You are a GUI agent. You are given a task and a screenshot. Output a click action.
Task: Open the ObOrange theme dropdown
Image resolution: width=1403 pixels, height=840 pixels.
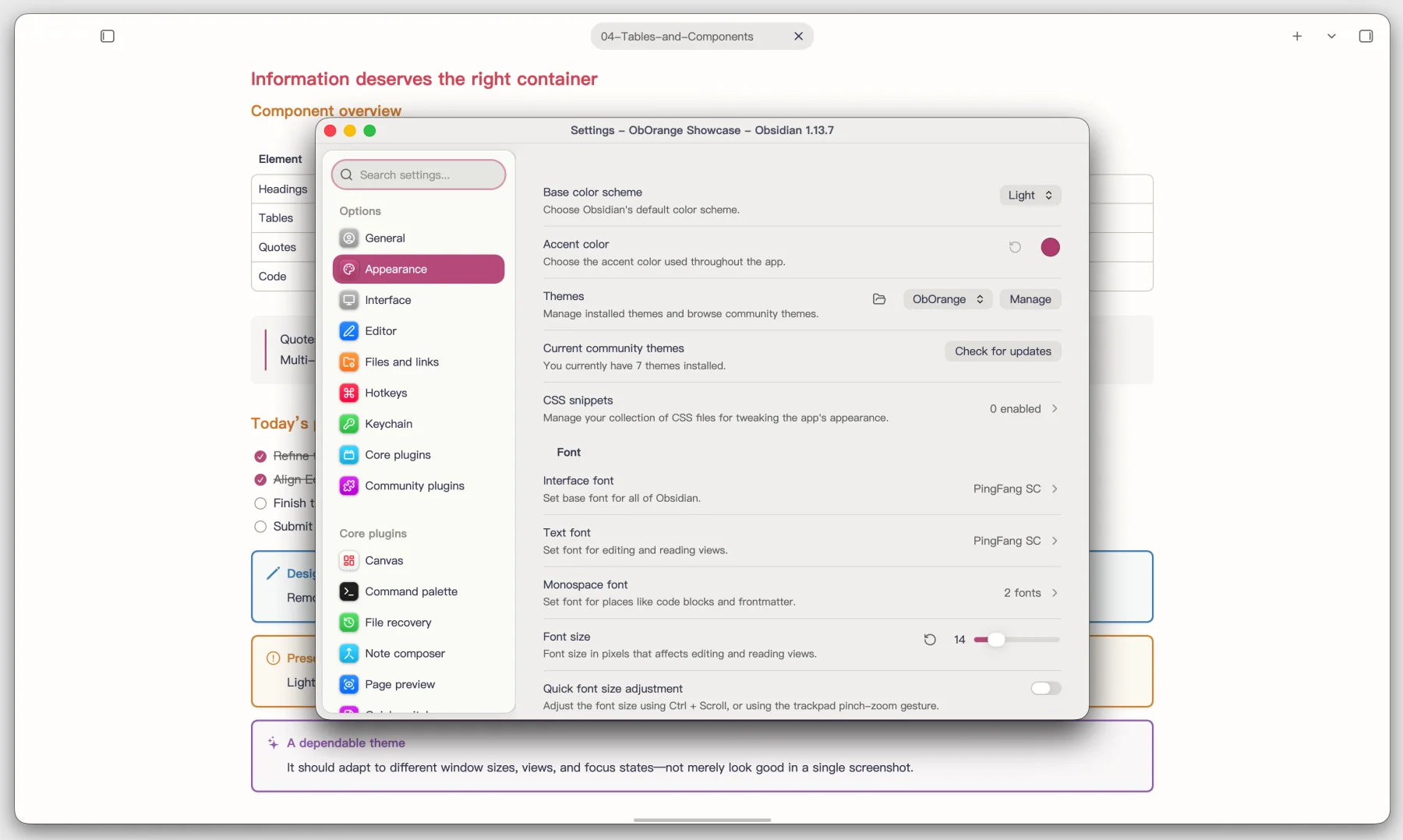coord(948,299)
